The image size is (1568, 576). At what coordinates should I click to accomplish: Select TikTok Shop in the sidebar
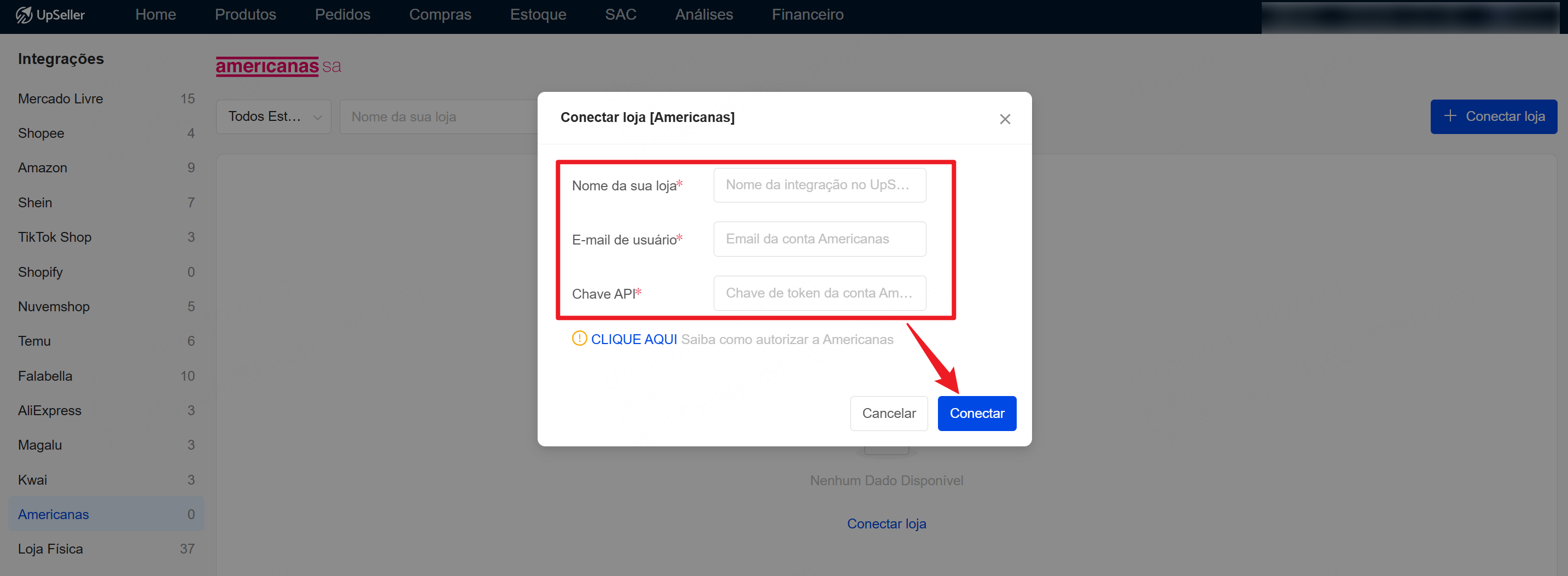click(x=55, y=237)
